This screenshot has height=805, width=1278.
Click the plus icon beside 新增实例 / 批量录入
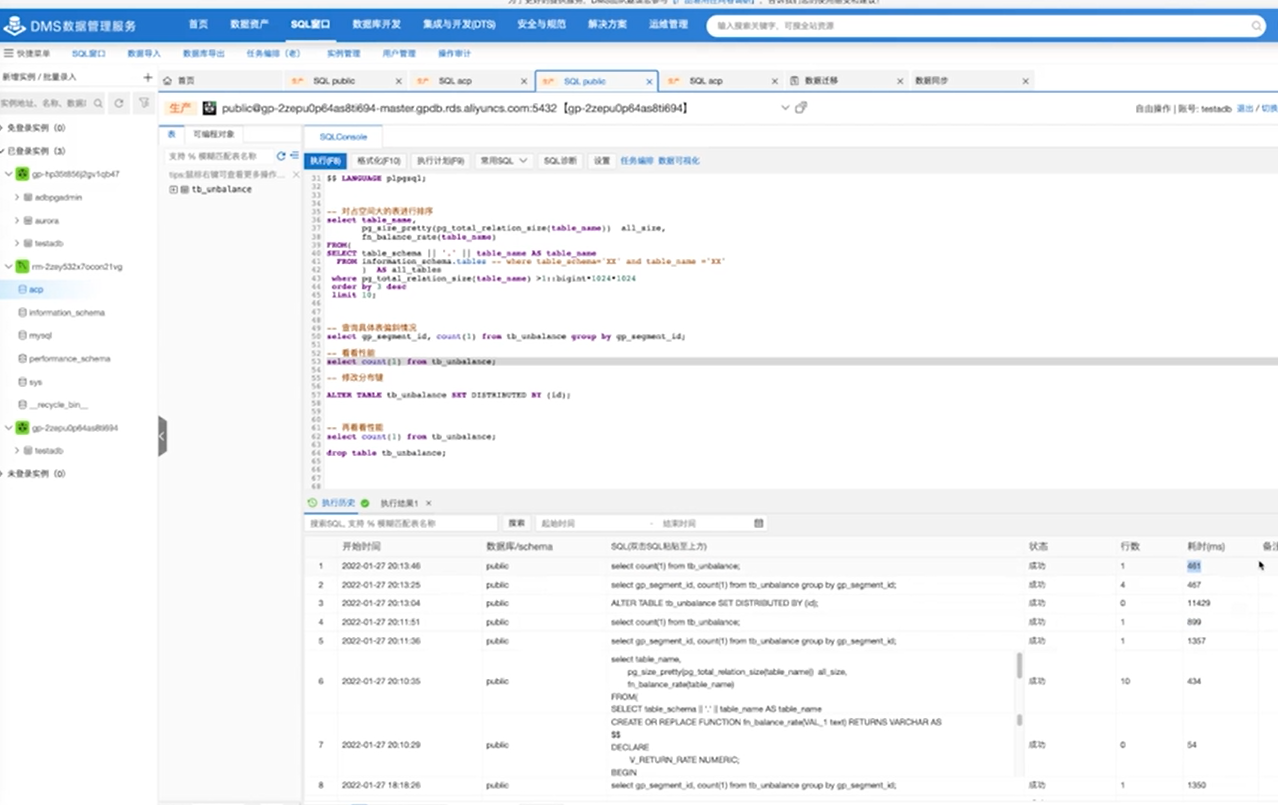pos(148,77)
